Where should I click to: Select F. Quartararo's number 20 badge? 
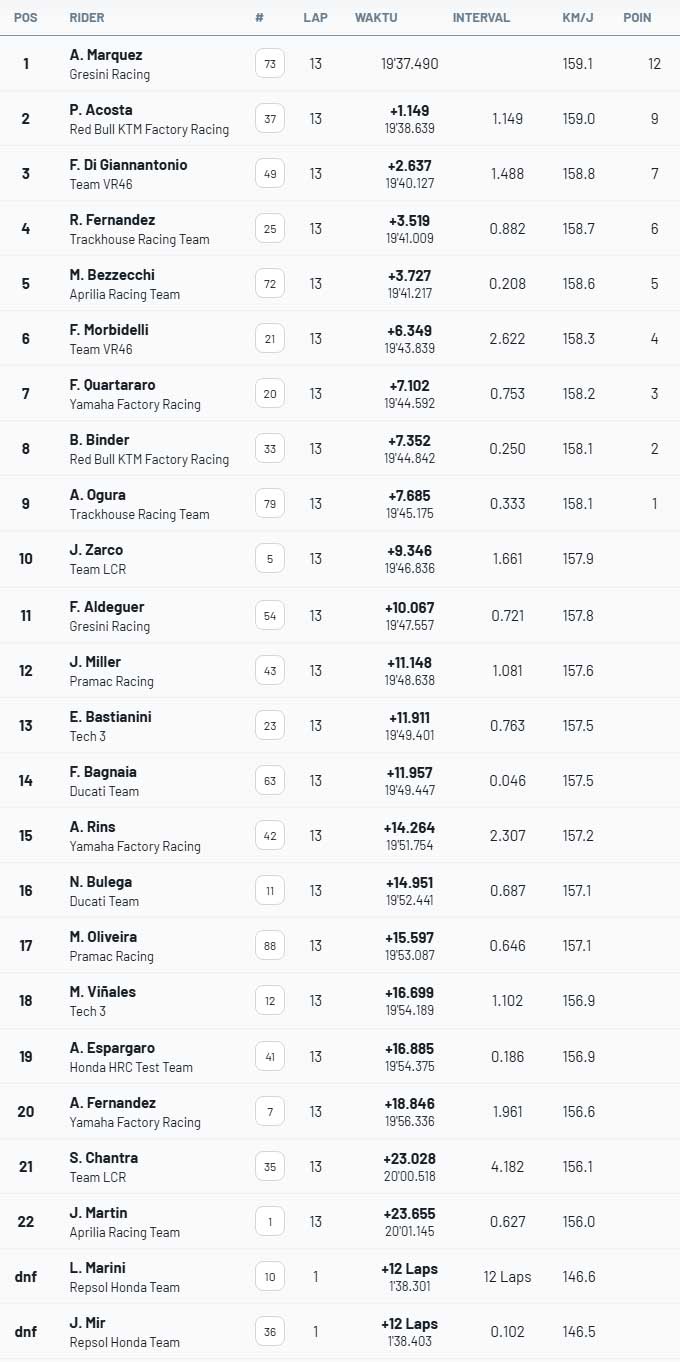point(270,394)
